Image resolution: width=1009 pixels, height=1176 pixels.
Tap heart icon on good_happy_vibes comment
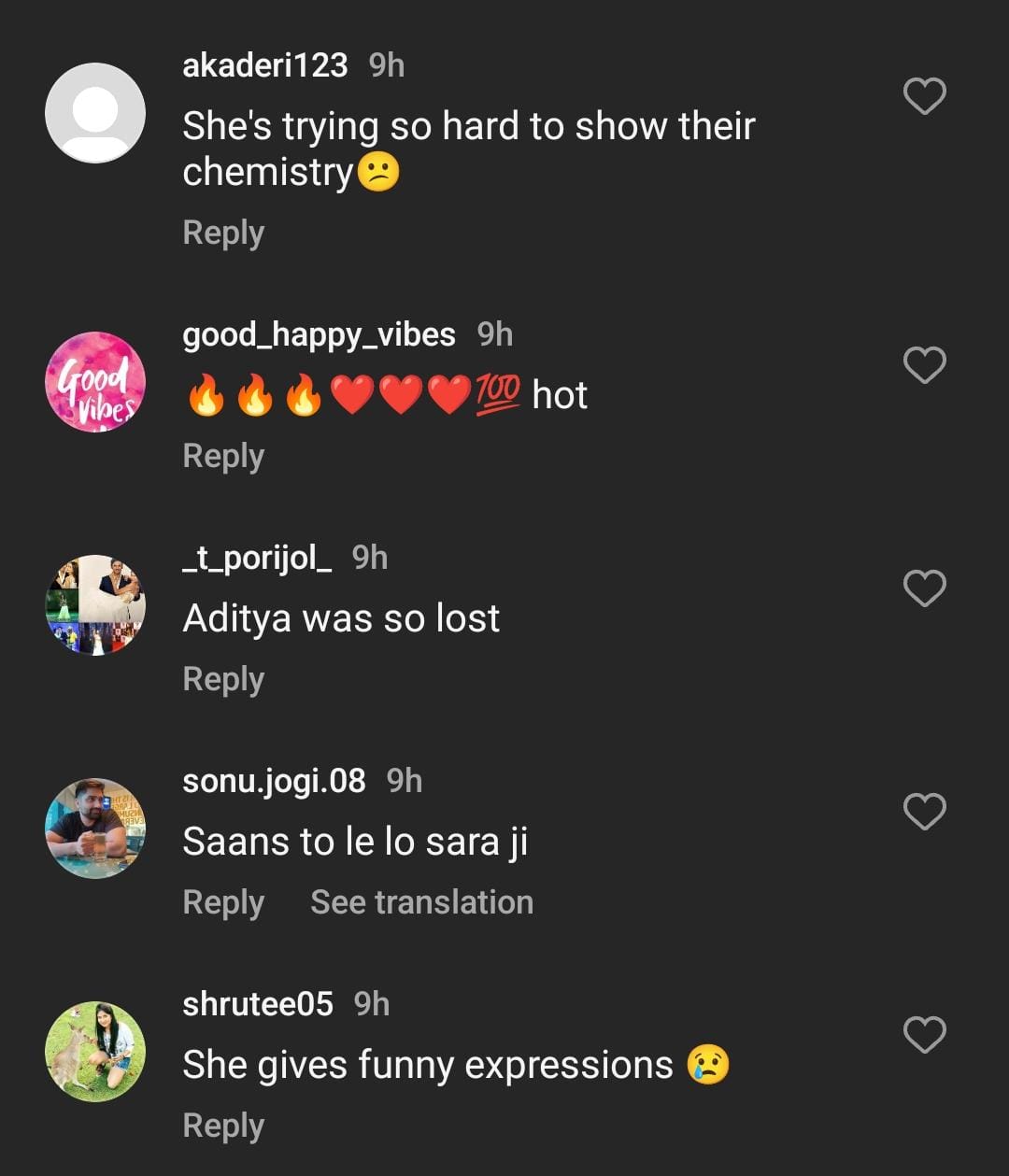(925, 365)
